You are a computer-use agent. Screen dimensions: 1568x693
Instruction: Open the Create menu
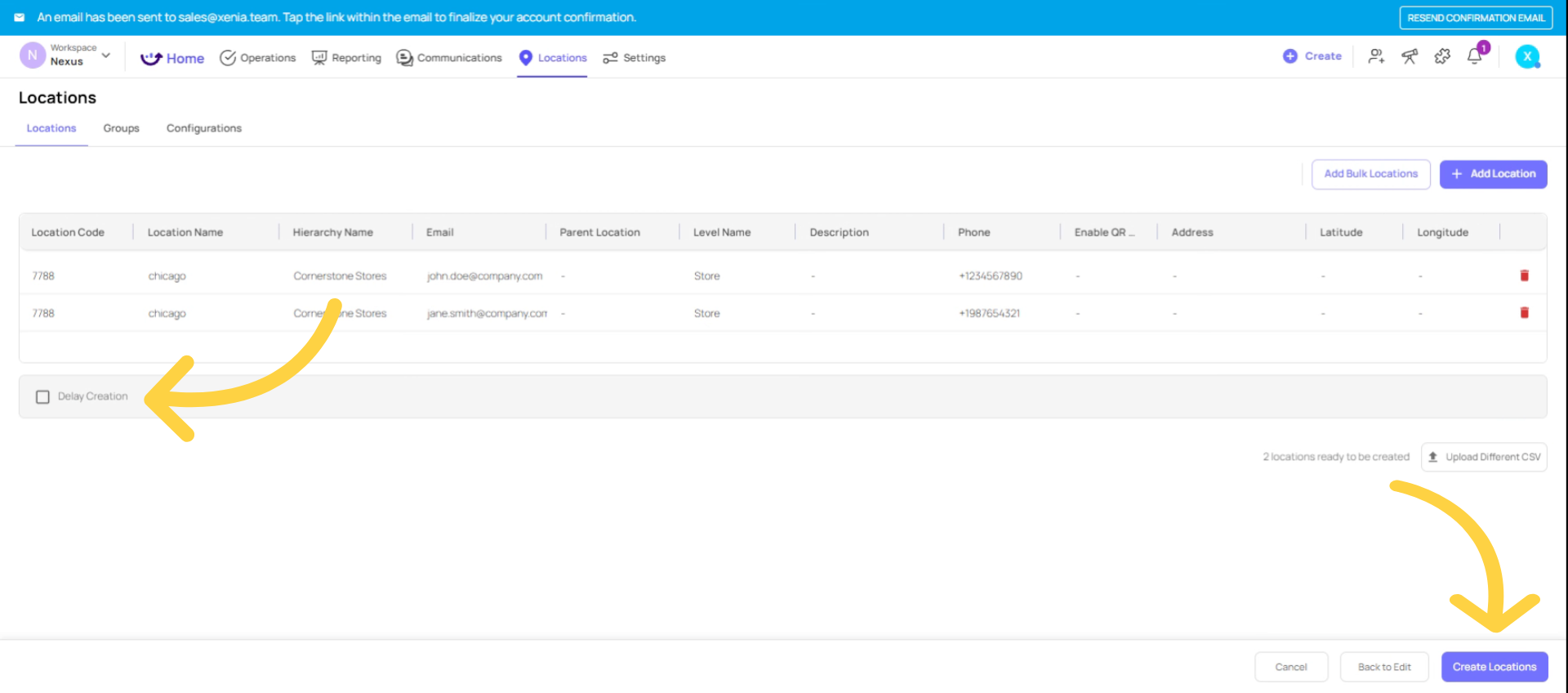[x=1312, y=56]
